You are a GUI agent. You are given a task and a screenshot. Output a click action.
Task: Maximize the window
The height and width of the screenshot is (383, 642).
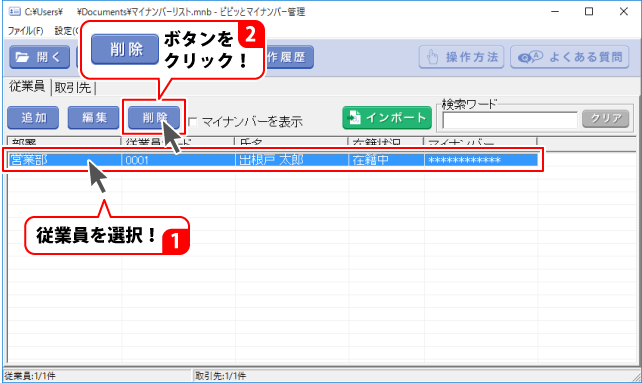click(x=589, y=11)
